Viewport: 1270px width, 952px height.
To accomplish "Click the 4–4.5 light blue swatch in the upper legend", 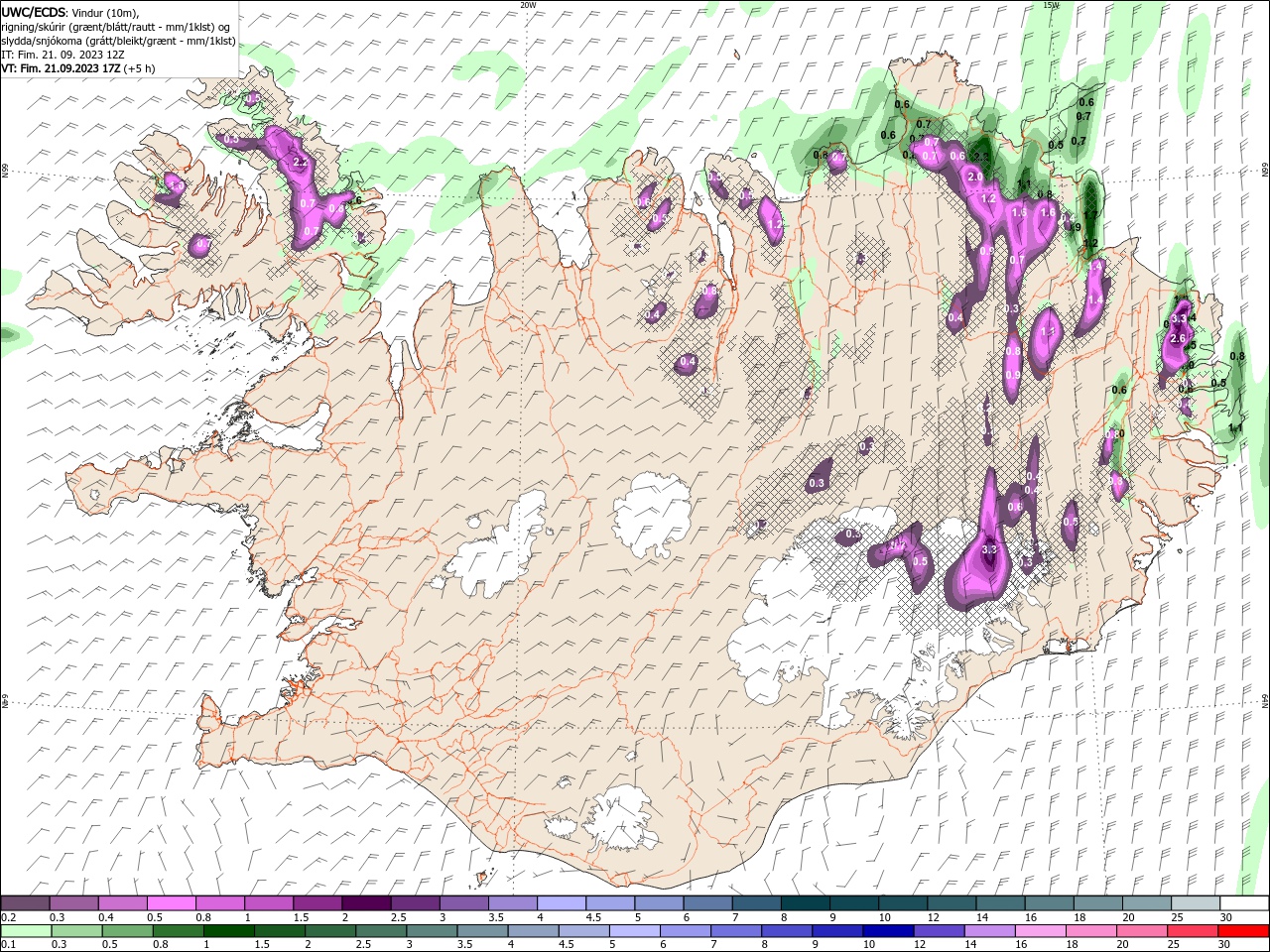I will pos(562,903).
